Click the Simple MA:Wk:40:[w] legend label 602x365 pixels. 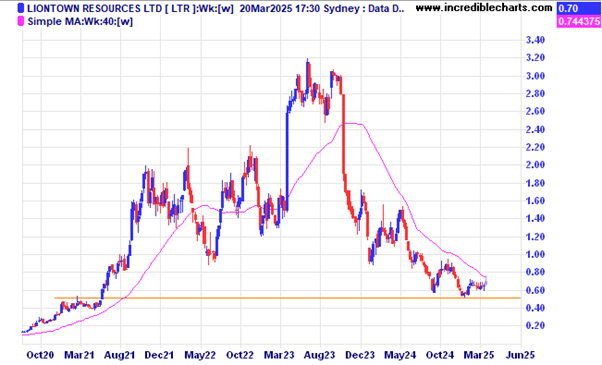80,21
